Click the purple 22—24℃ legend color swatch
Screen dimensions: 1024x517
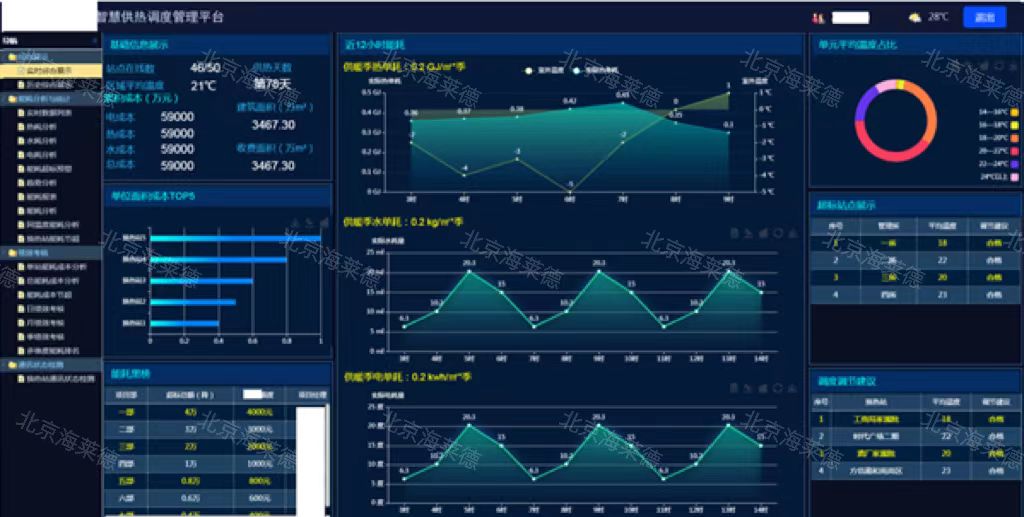point(1014,164)
